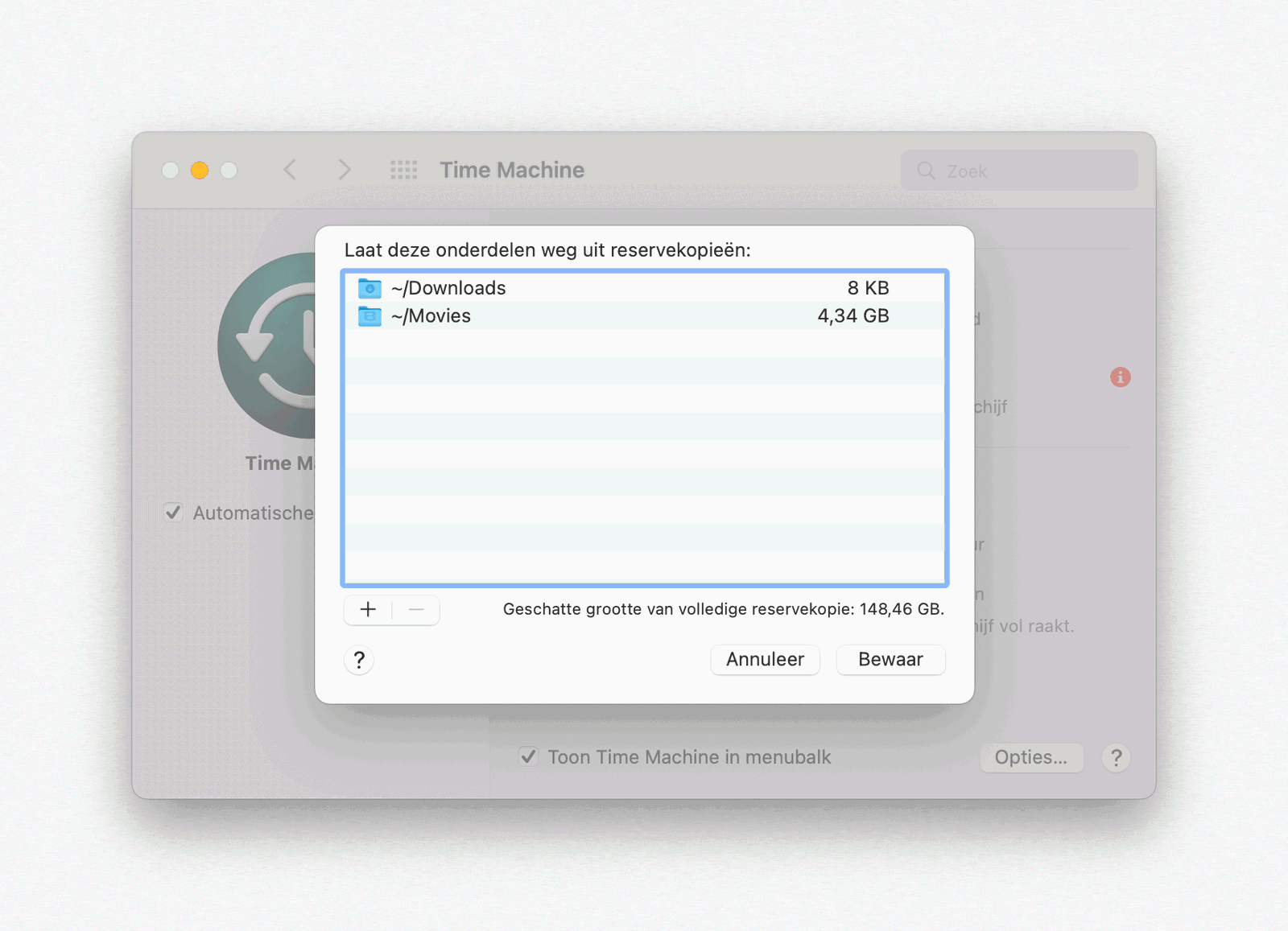Select the ~/Movies folder icon

[x=369, y=316]
